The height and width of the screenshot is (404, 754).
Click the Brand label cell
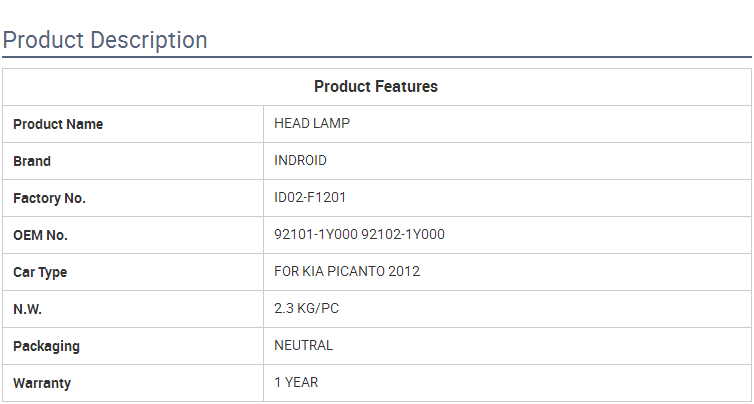pos(32,161)
